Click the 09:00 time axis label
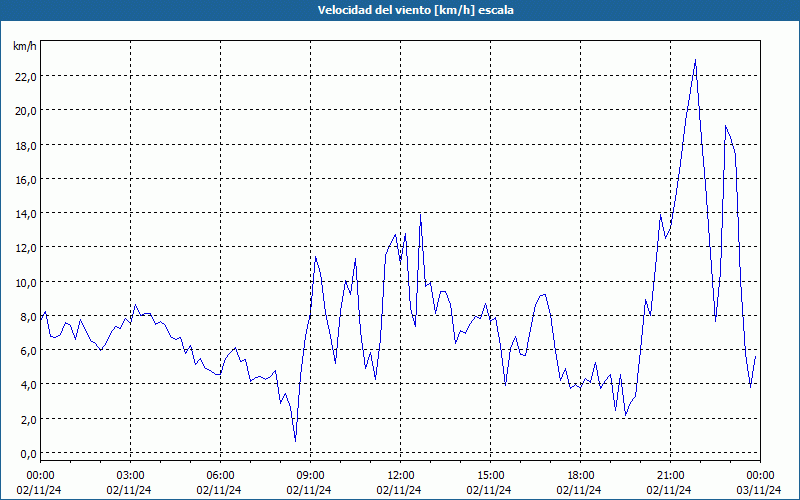The height and width of the screenshot is (500, 800). [310, 476]
